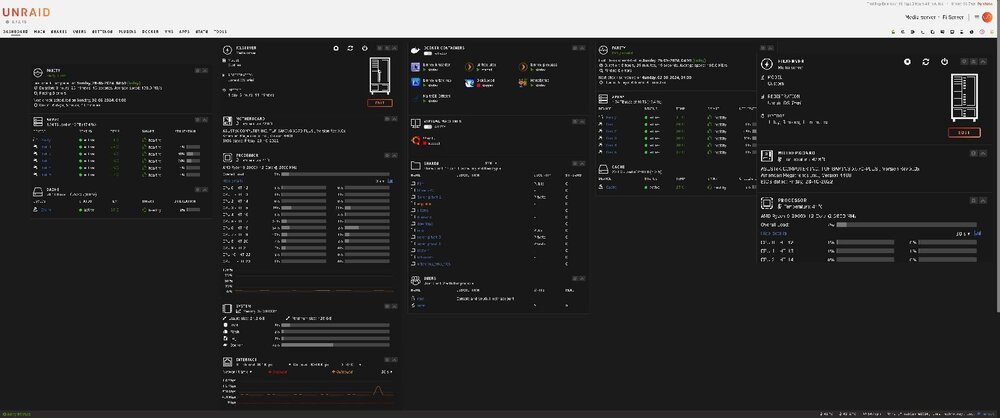Click the server tower image in the smaller panel
Viewport: 1000px width, 418px height.
click(x=380, y=75)
